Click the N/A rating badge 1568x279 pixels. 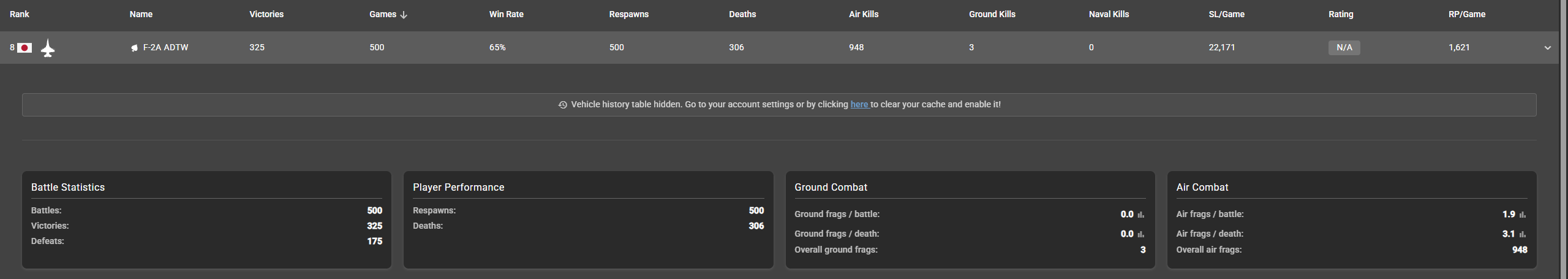[x=1344, y=48]
